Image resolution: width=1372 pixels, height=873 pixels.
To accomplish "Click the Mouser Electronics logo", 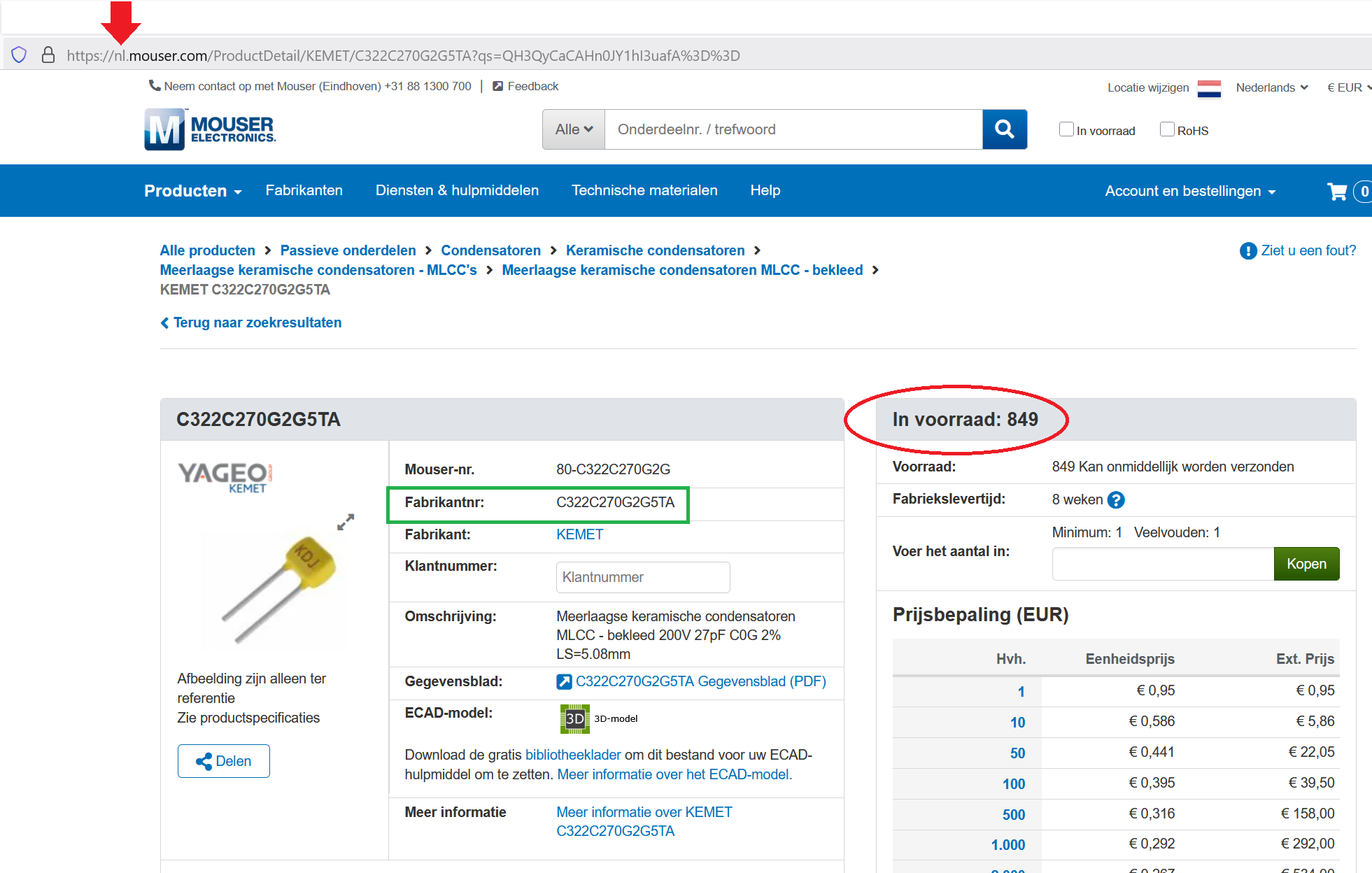I will 210,129.
